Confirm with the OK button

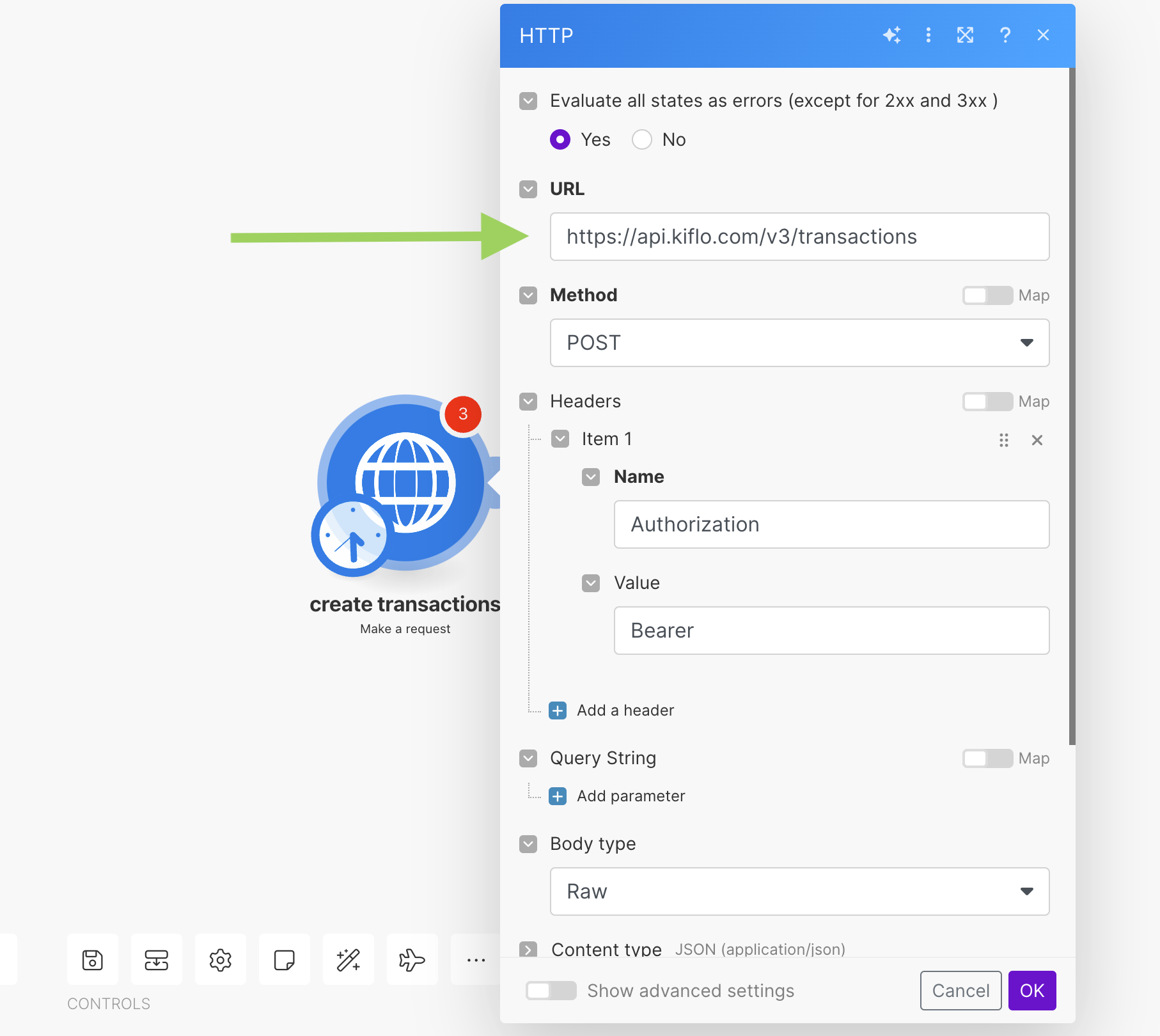1032,991
